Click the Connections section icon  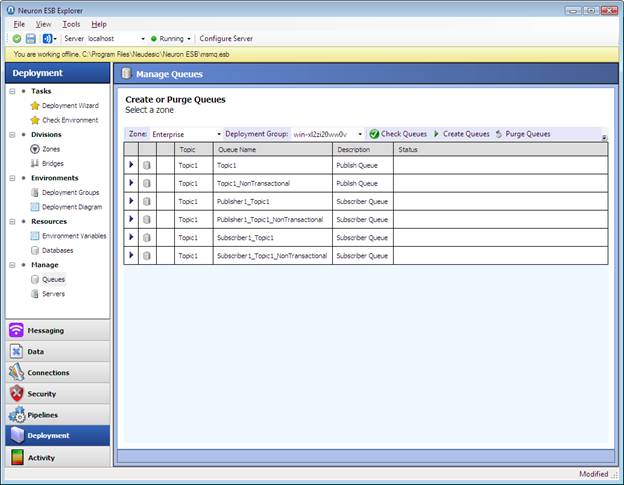click(x=16, y=372)
